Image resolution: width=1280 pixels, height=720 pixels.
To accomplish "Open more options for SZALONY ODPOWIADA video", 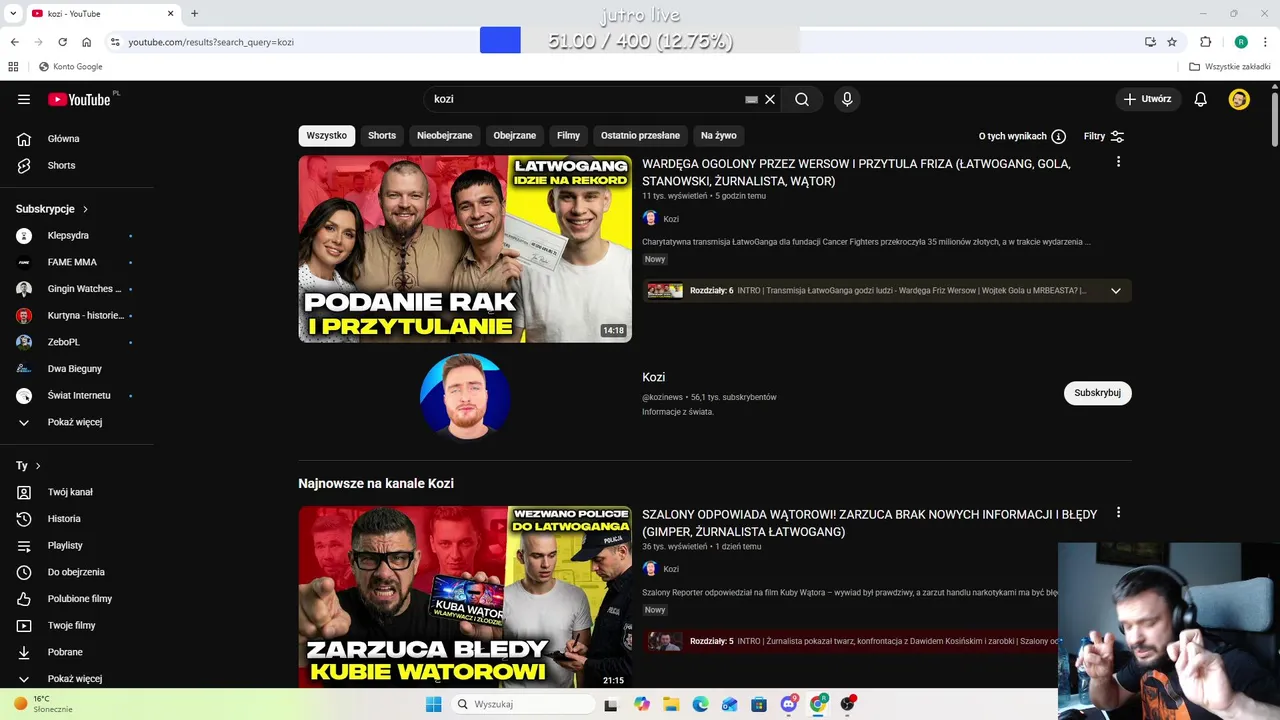I will (1118, 513).
